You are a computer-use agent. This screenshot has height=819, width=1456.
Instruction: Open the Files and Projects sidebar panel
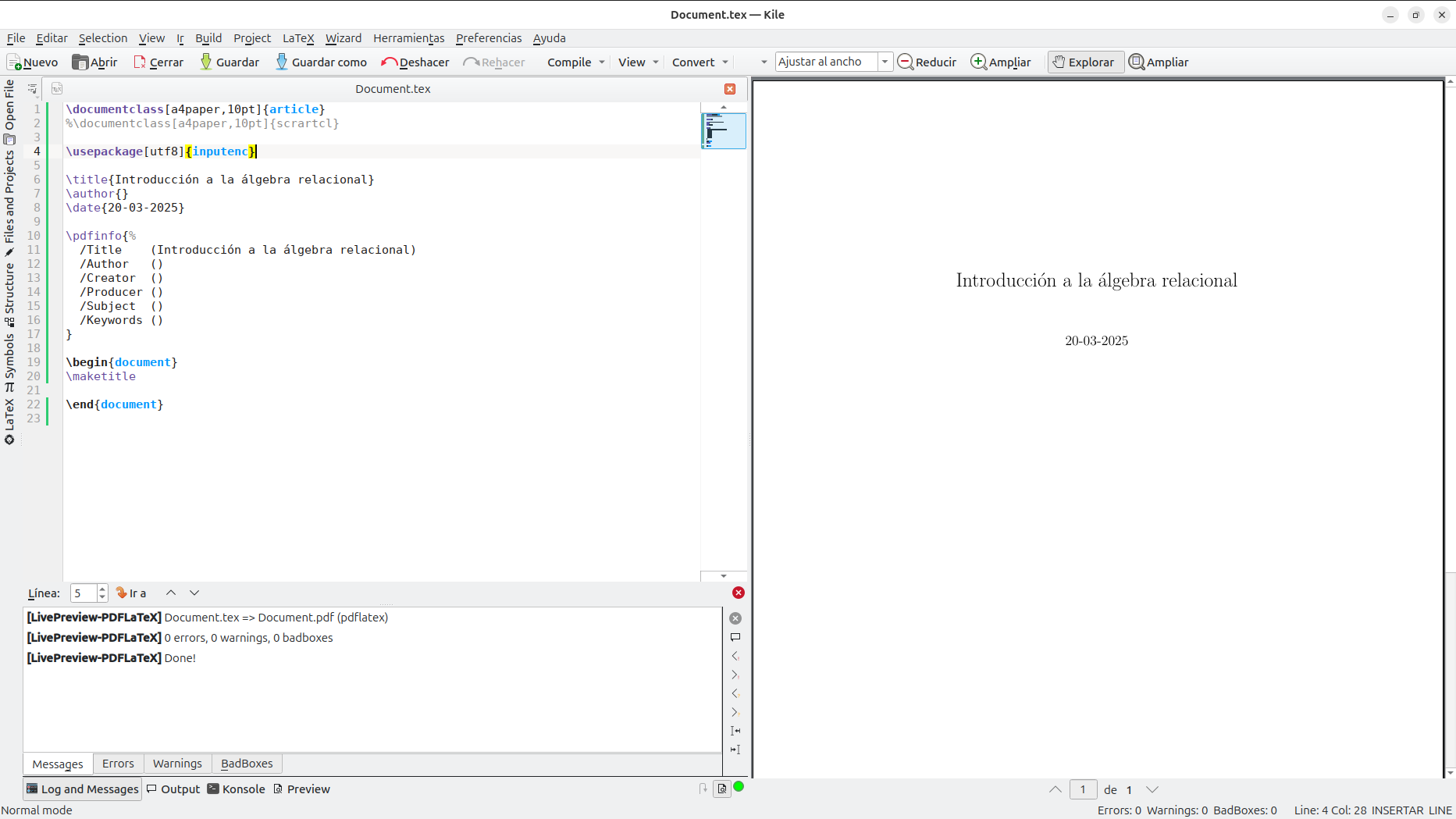tap(9, 203)
